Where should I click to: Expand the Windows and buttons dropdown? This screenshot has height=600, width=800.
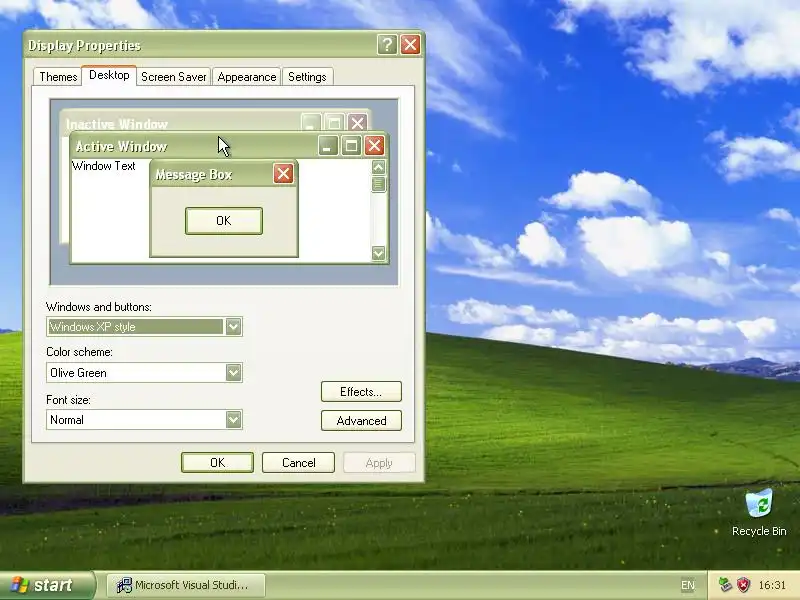(233, 327)
